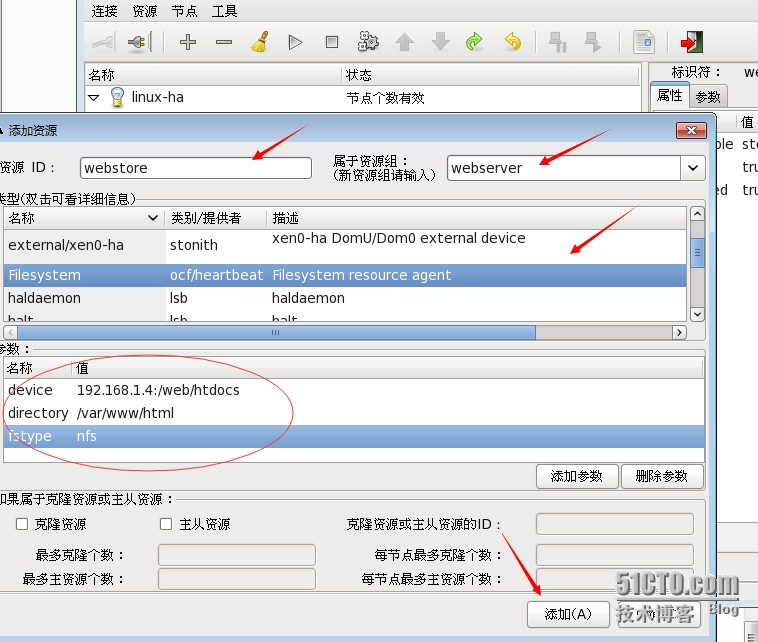Click the green curved-arrow toolbar icon
This screenshot has height=642, width=758.
[474, 42]
